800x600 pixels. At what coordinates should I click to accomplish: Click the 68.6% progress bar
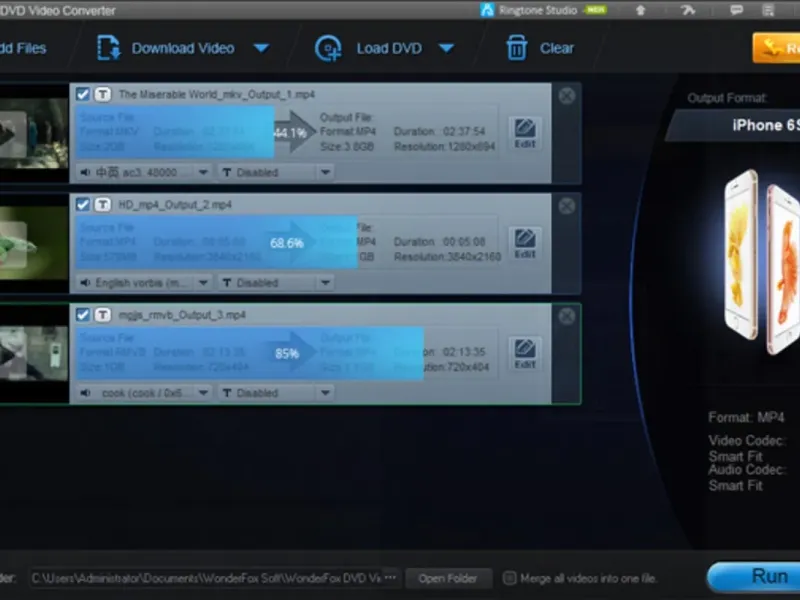217,242
